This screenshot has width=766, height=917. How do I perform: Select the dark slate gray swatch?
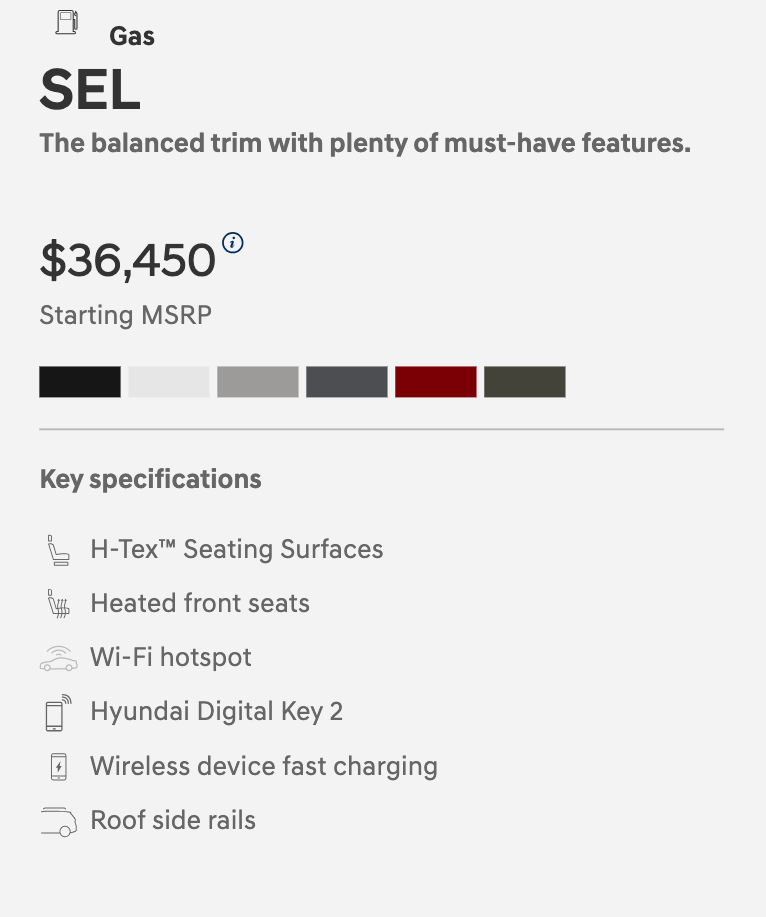(x=347, y=382)
